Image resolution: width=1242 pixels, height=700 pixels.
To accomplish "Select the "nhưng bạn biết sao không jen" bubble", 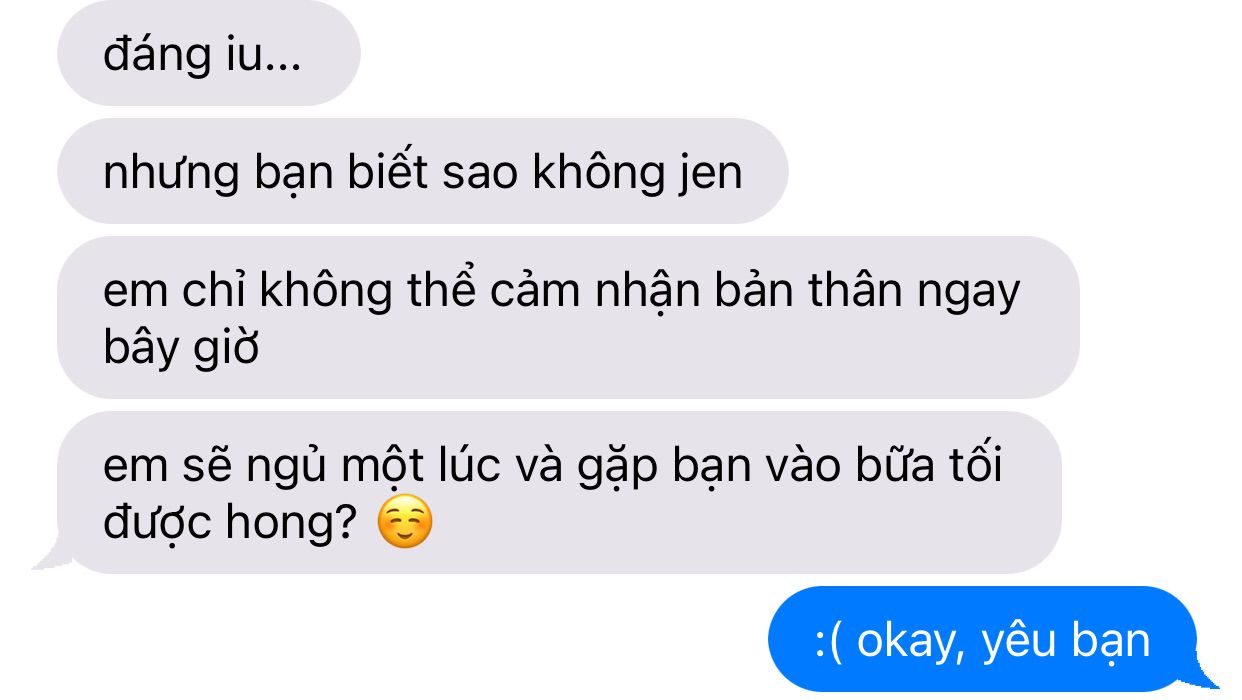I will 423,171.
